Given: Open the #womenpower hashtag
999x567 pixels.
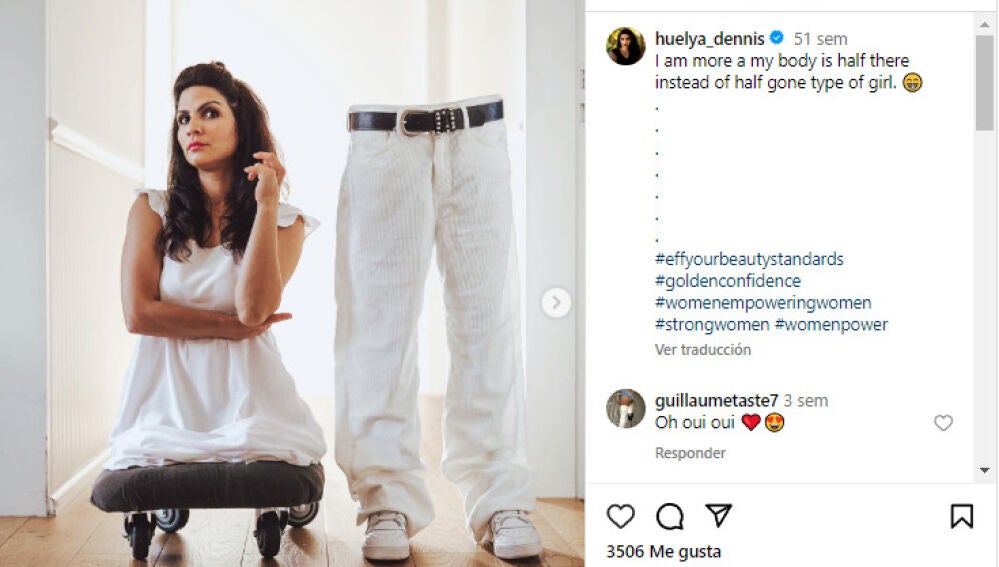Looking at the screenshot, I should 831,324.
